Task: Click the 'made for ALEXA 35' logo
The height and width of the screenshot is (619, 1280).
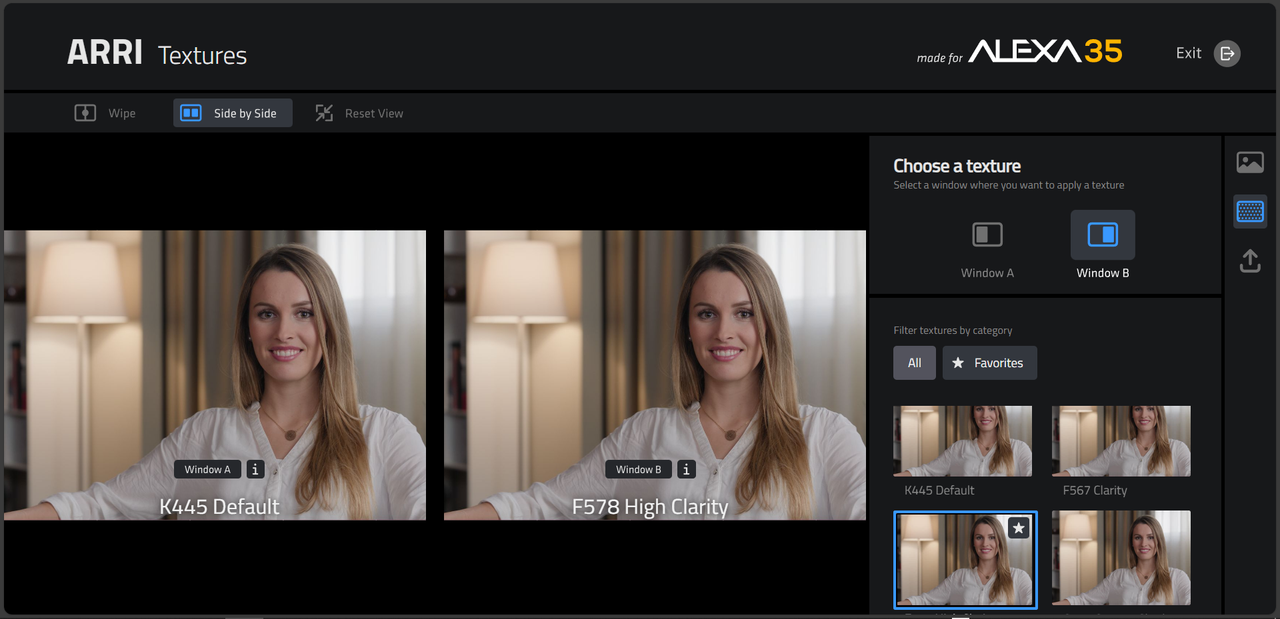Action: (x=1019, y=52)
